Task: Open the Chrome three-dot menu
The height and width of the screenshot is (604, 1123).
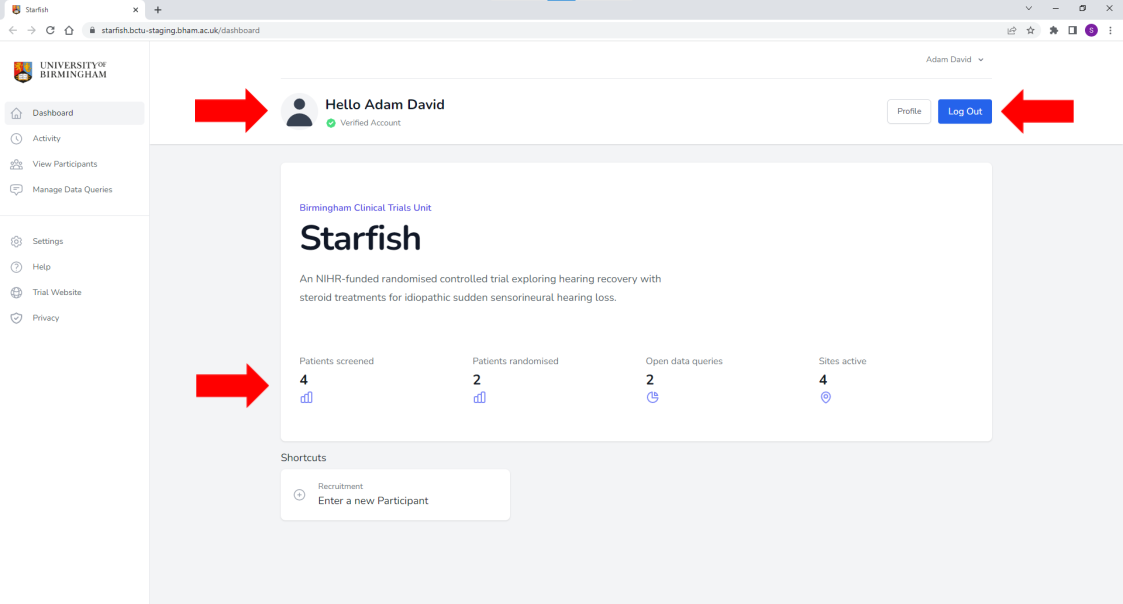Action: pyautogui.click(x=1110, y=30)
